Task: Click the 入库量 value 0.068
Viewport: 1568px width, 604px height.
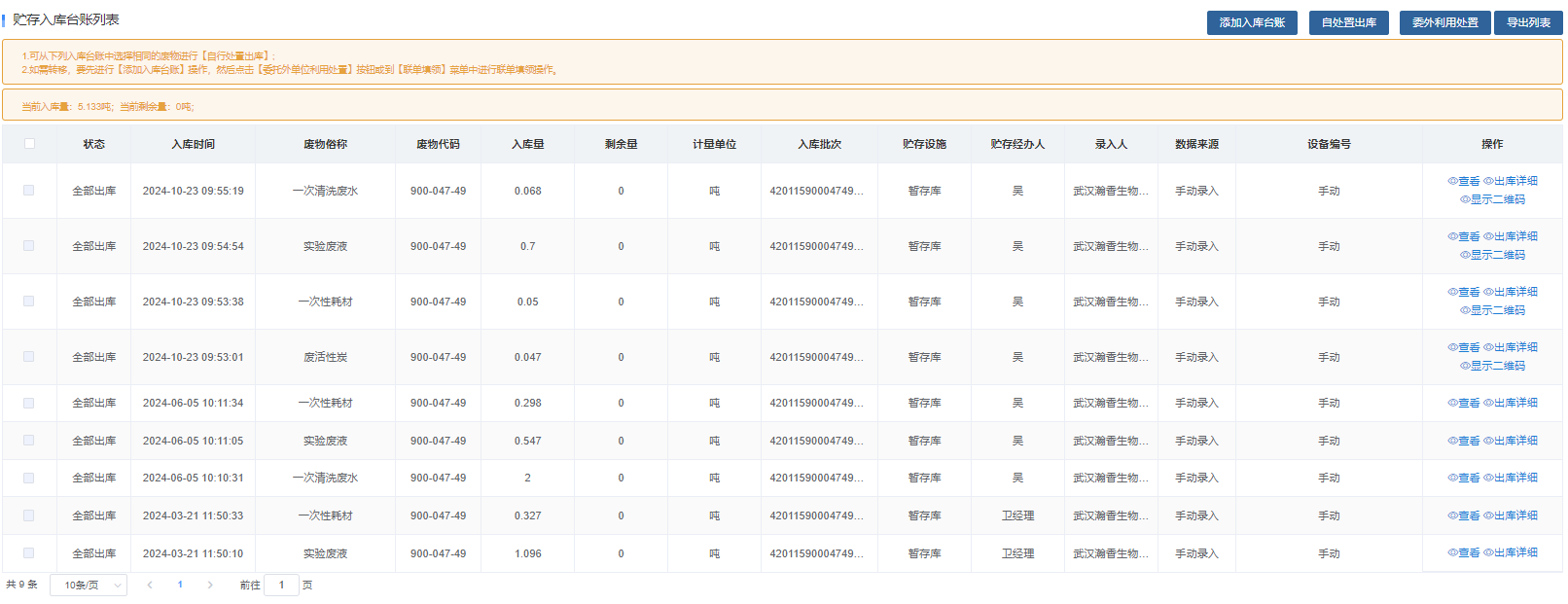Action: [527, 191]
